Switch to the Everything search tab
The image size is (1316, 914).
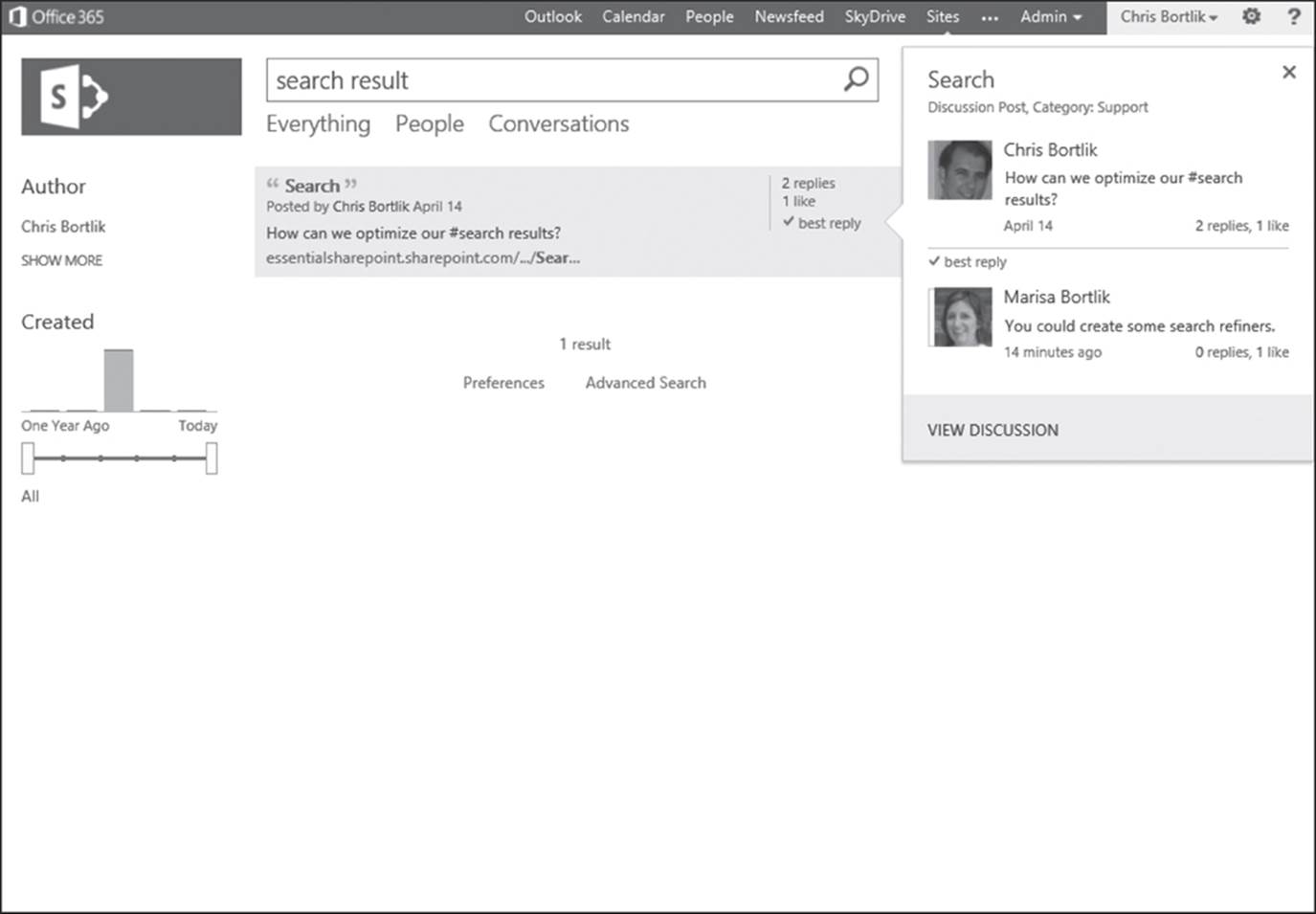pos(318,124)
